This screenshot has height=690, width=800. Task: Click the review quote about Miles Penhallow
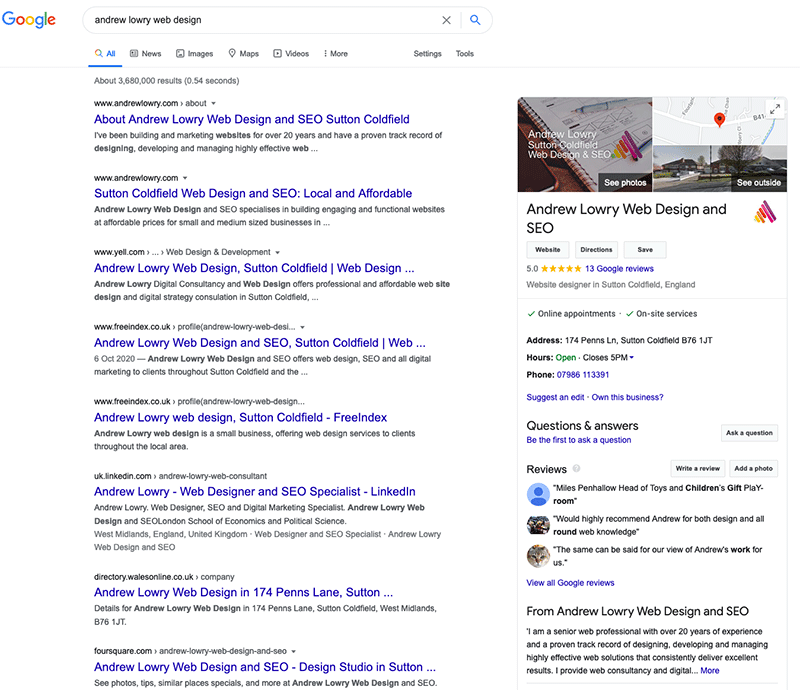pos(658,495)
